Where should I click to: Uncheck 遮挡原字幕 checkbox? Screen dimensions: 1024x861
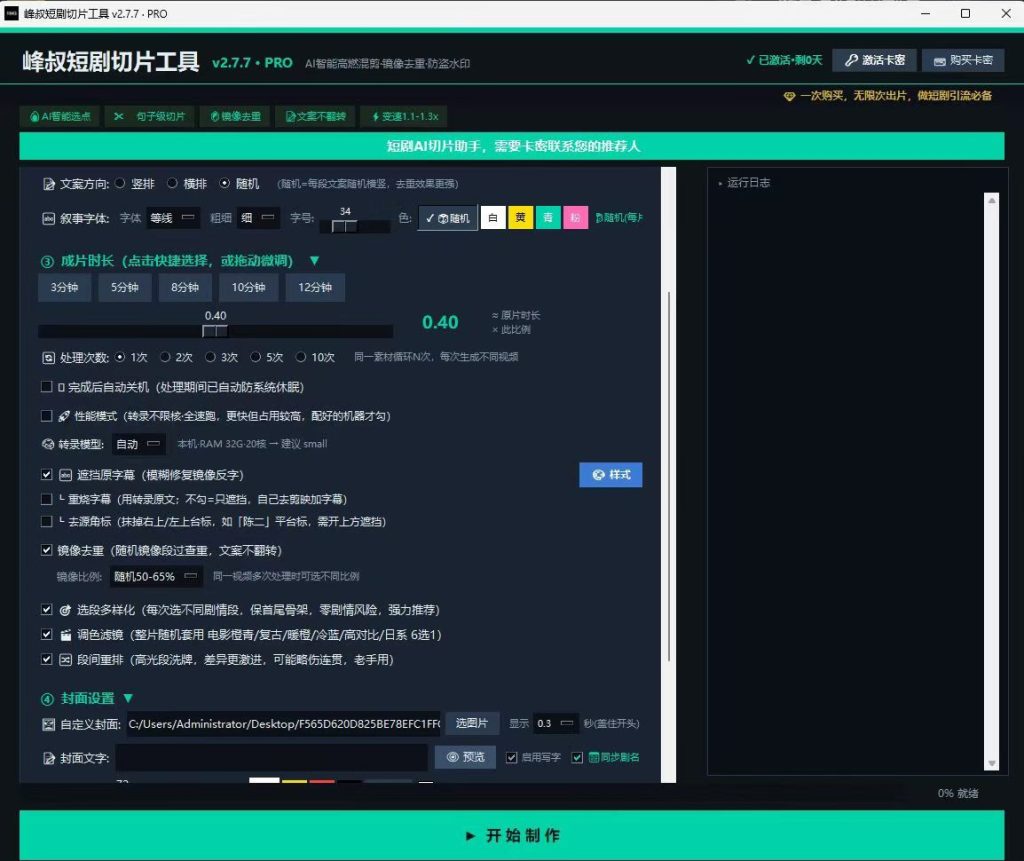pos(46,475)
